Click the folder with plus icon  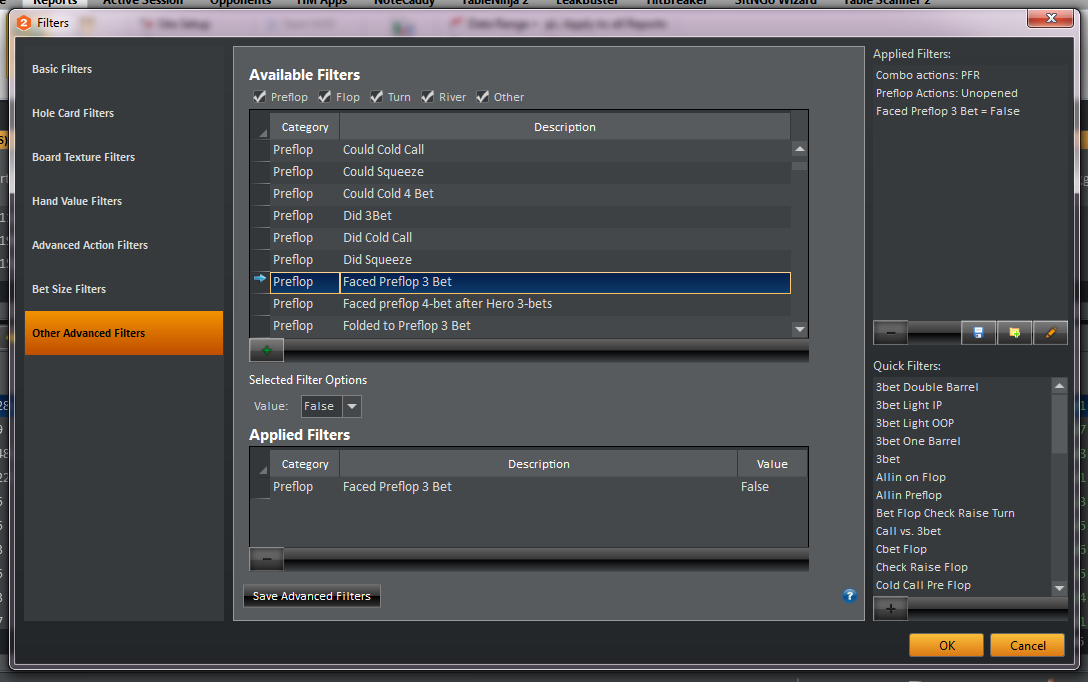1014,333
